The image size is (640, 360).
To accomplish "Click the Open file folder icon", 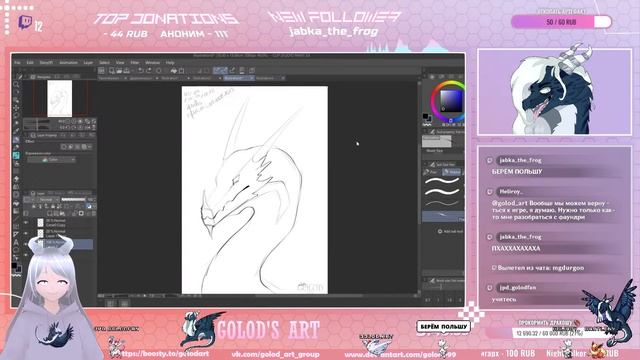I will point(119,71).
